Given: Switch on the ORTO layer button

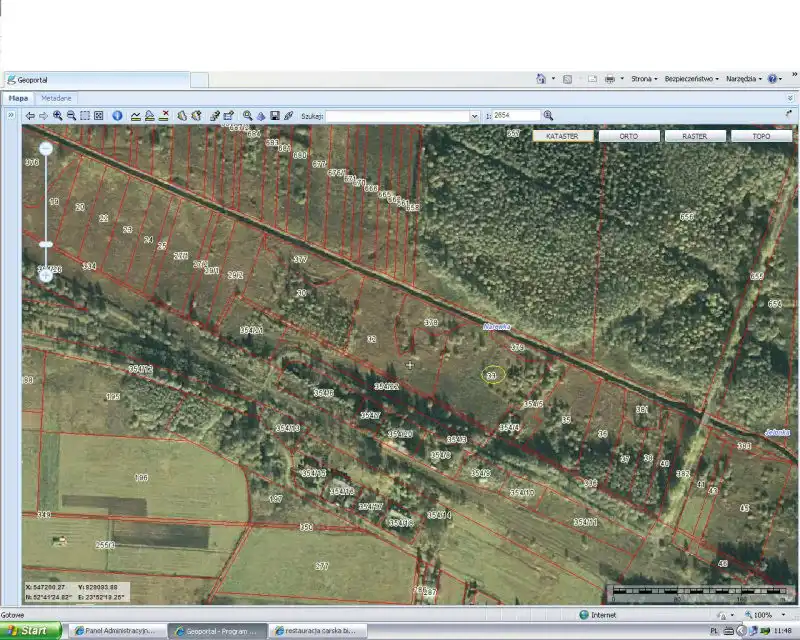Looking at the screenshot, I should 628,136.
